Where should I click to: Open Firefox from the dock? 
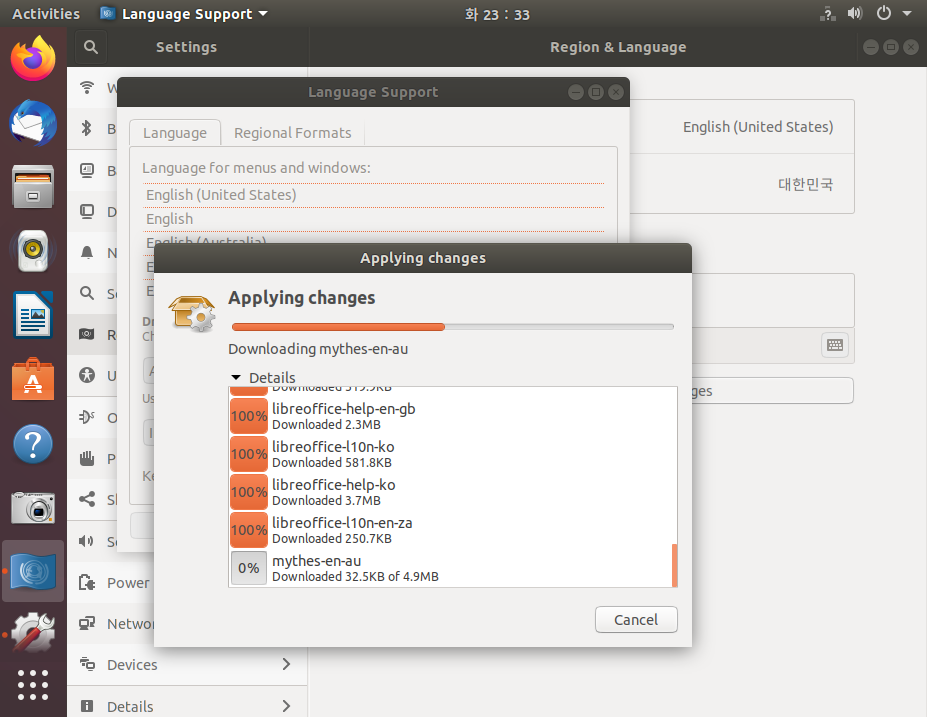point(33,59)
